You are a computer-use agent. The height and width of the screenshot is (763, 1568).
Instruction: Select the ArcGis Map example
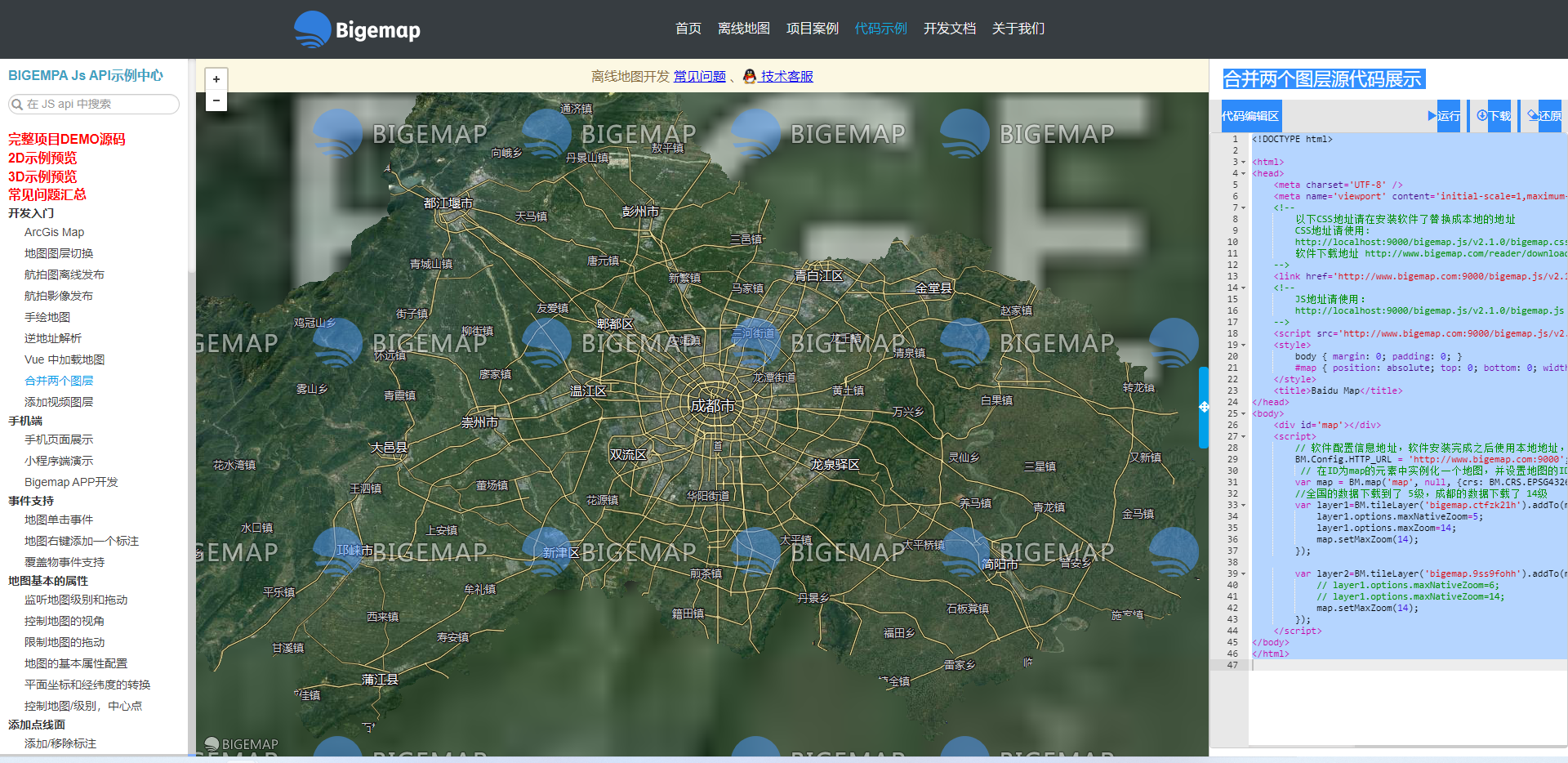(x=54, y=232)
